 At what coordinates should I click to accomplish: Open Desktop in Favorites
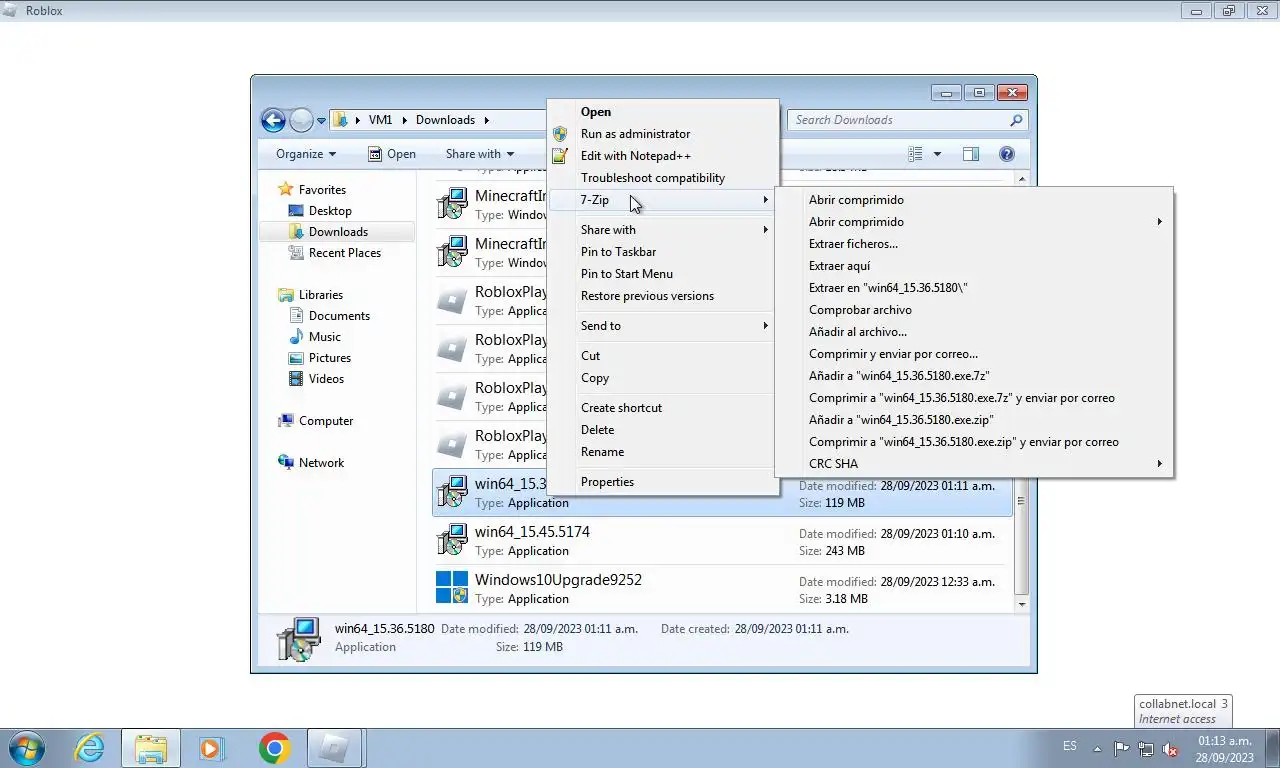(320, 211)
